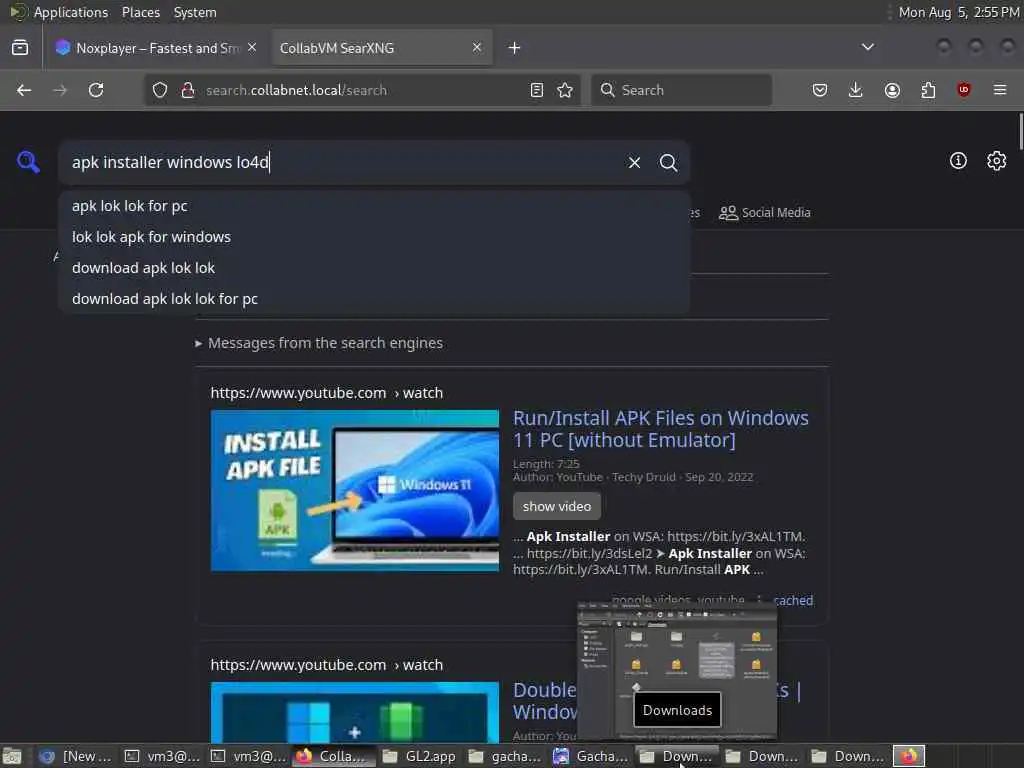1024x768 pixels.
Task: Open the Places menu
Action: click(141, 12)
